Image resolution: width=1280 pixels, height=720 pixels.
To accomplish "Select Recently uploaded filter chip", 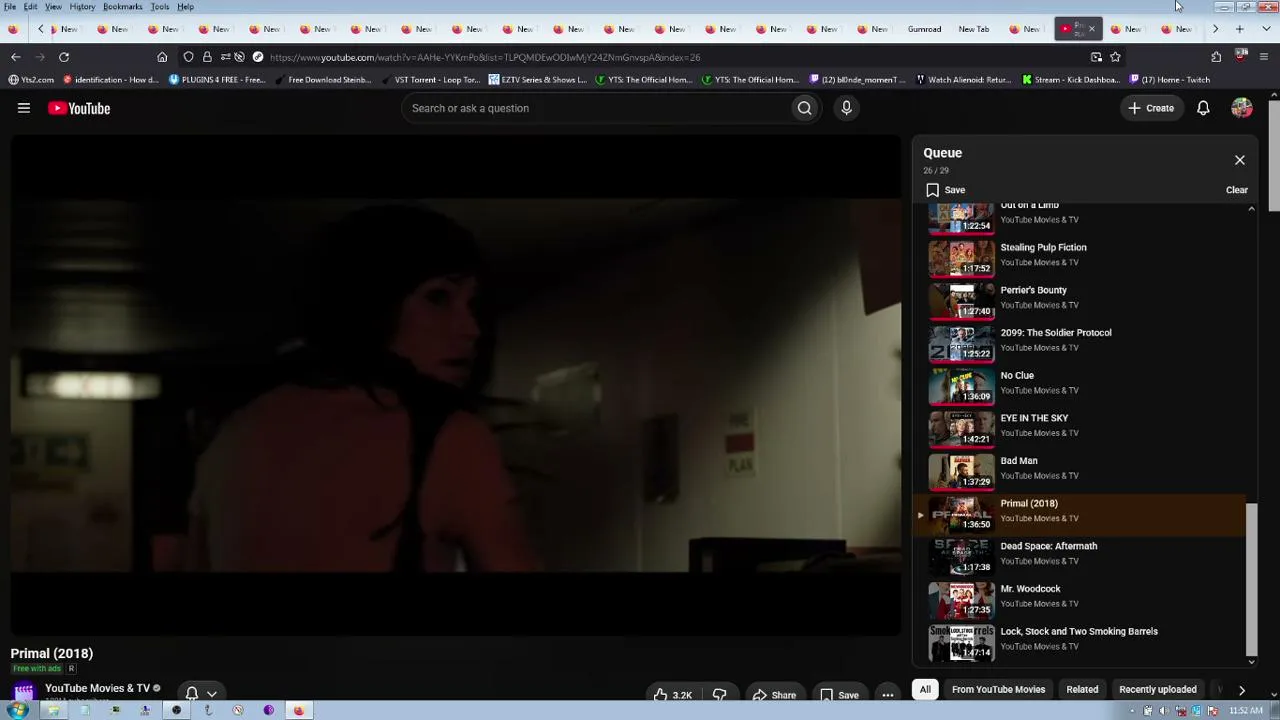I will tap(1158, 689).
